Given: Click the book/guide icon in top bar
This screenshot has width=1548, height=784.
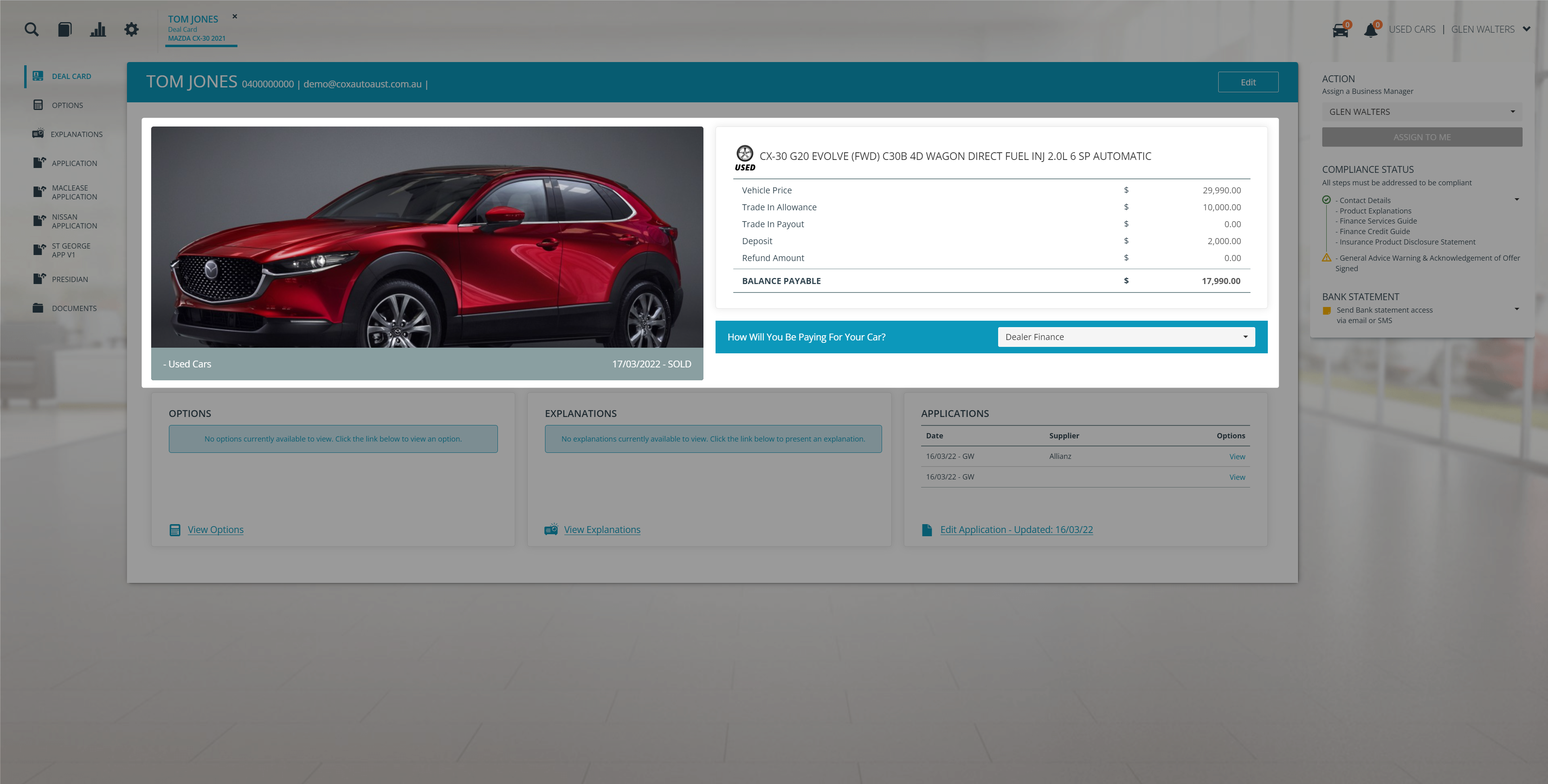Looking at the screenshot, I should [65, 29].
